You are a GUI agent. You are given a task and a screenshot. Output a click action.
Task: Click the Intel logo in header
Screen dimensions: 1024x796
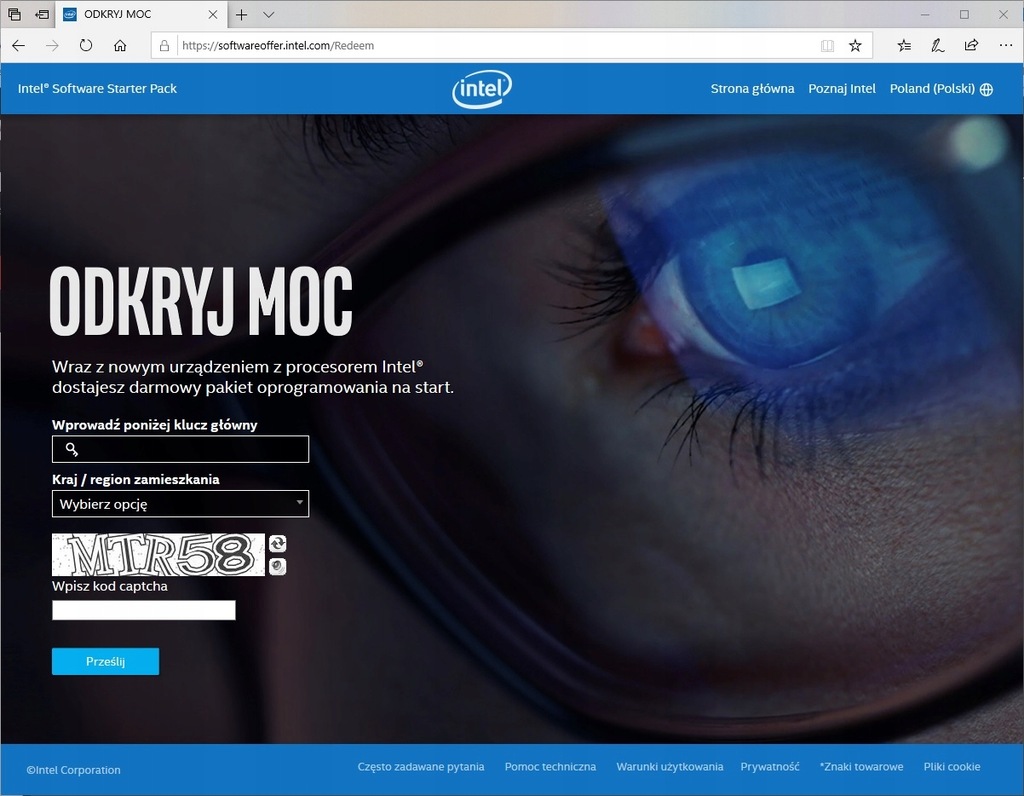point(482,89)
